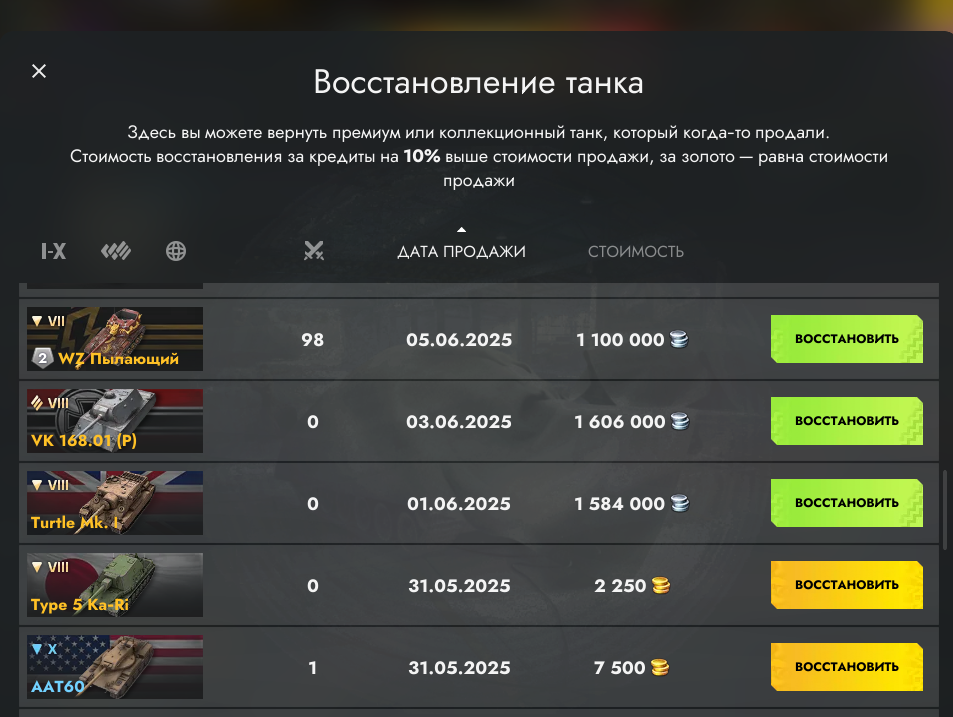The image size is (953, 717).
Task: Close the tank restoration window
Action: [x=39, y=71]
